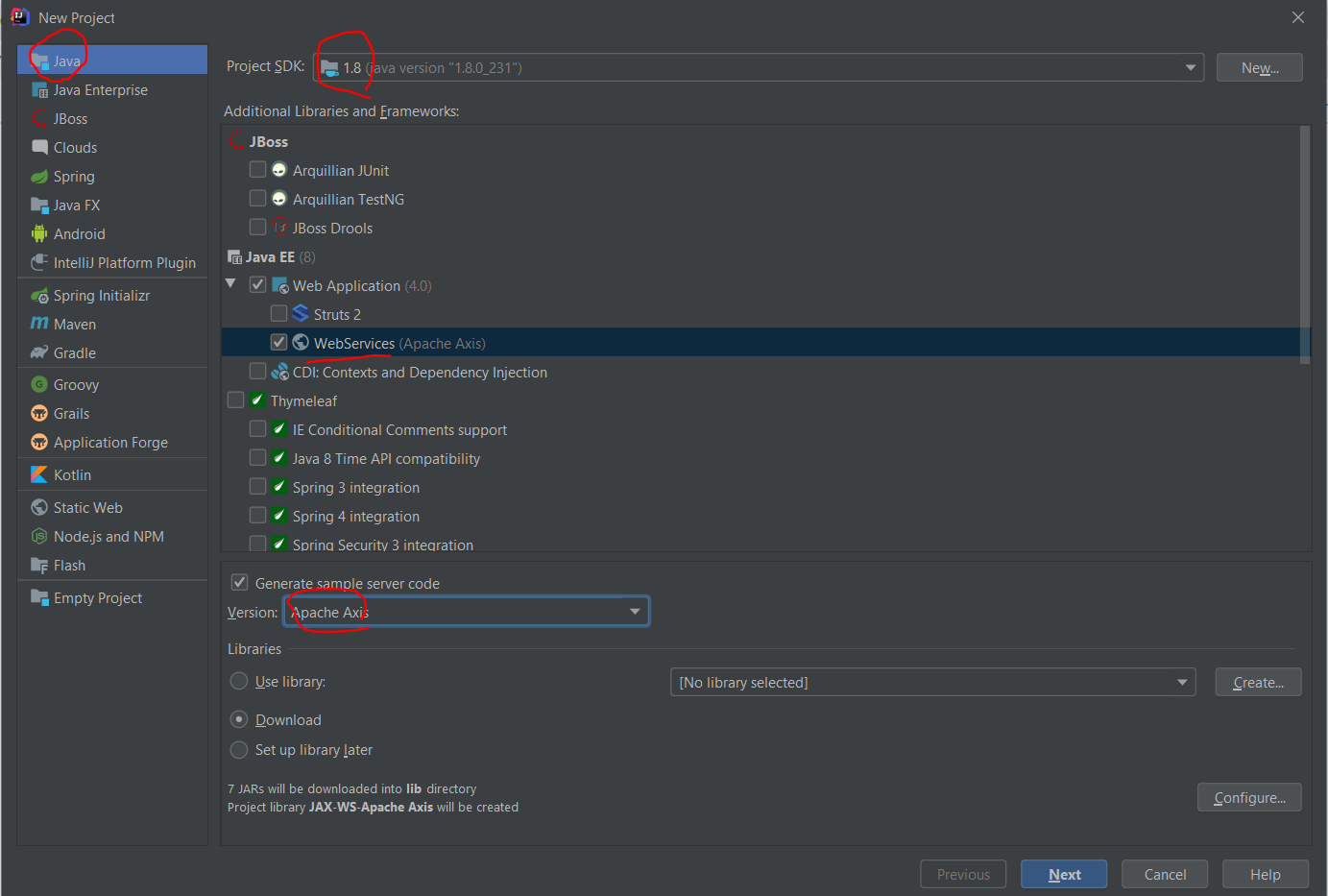Check Spring 3 integration checkbox
The width and height of the screenshot is (1328, 896).
tap(257, 486)
